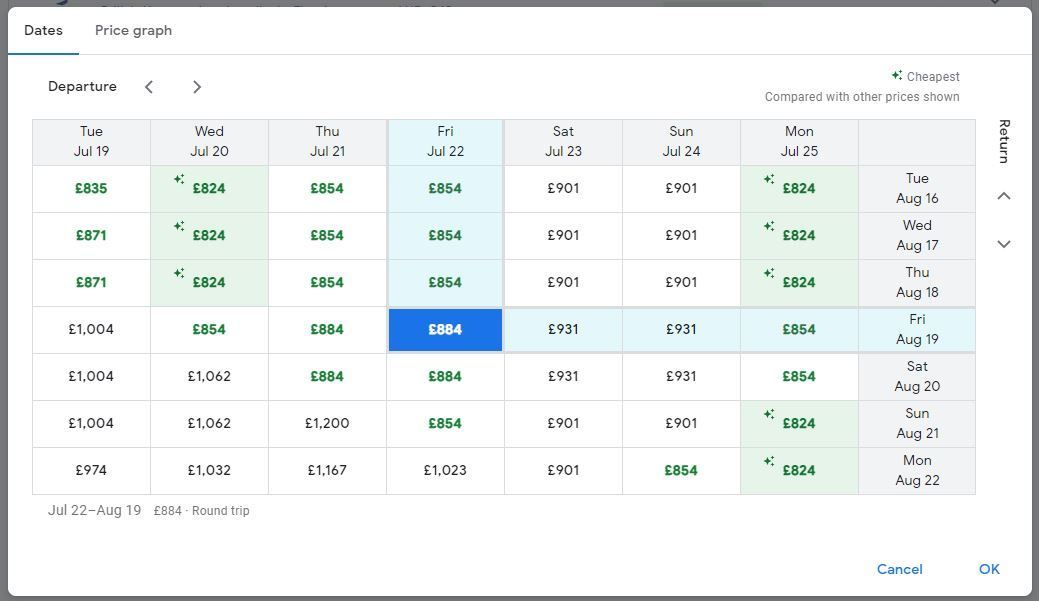Pick £1,023 fare for Jul 22, Aug 22
The image size is (1039, 601).
tap(445, 470)
